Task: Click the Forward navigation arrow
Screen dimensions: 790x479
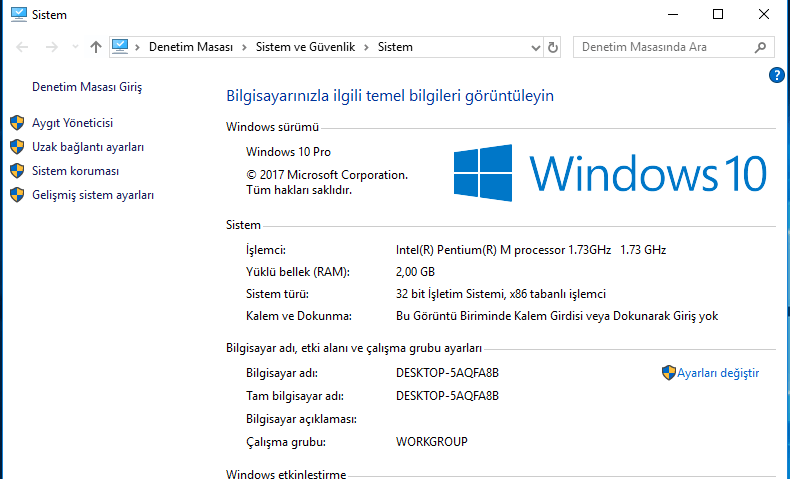Action: (x=51, y=47)
